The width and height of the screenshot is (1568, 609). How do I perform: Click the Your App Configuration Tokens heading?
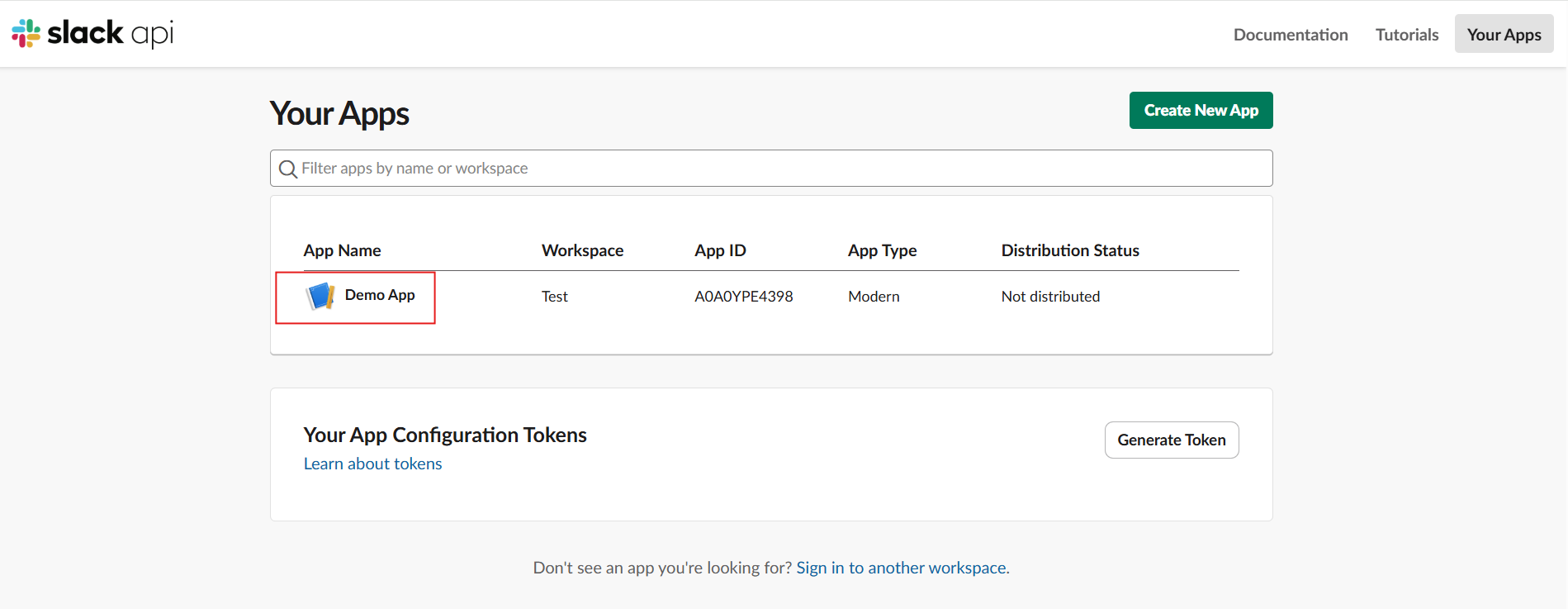[x=444, y=435]
